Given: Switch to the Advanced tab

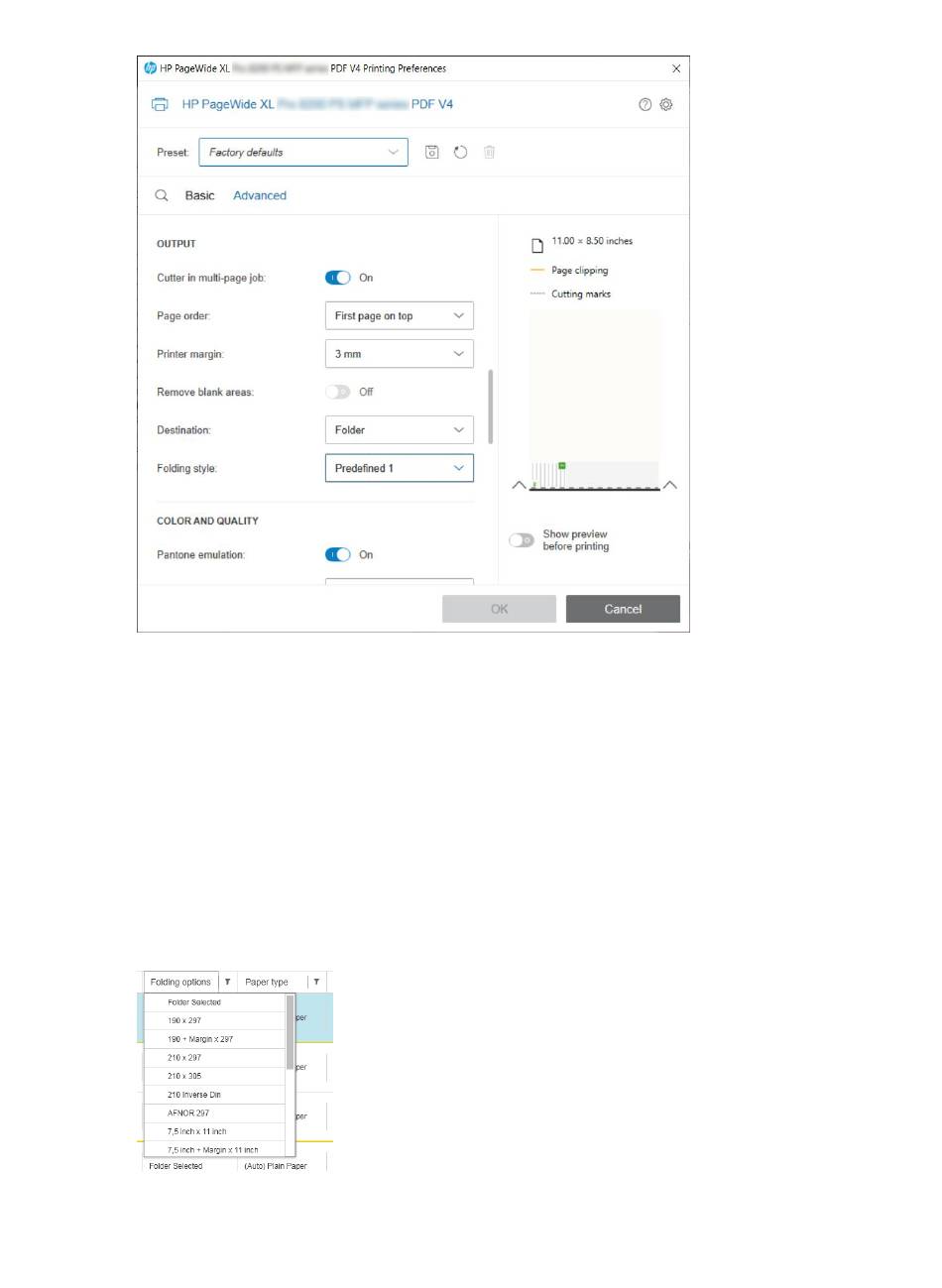Looking at the screenshot, I should pos(260,195).
